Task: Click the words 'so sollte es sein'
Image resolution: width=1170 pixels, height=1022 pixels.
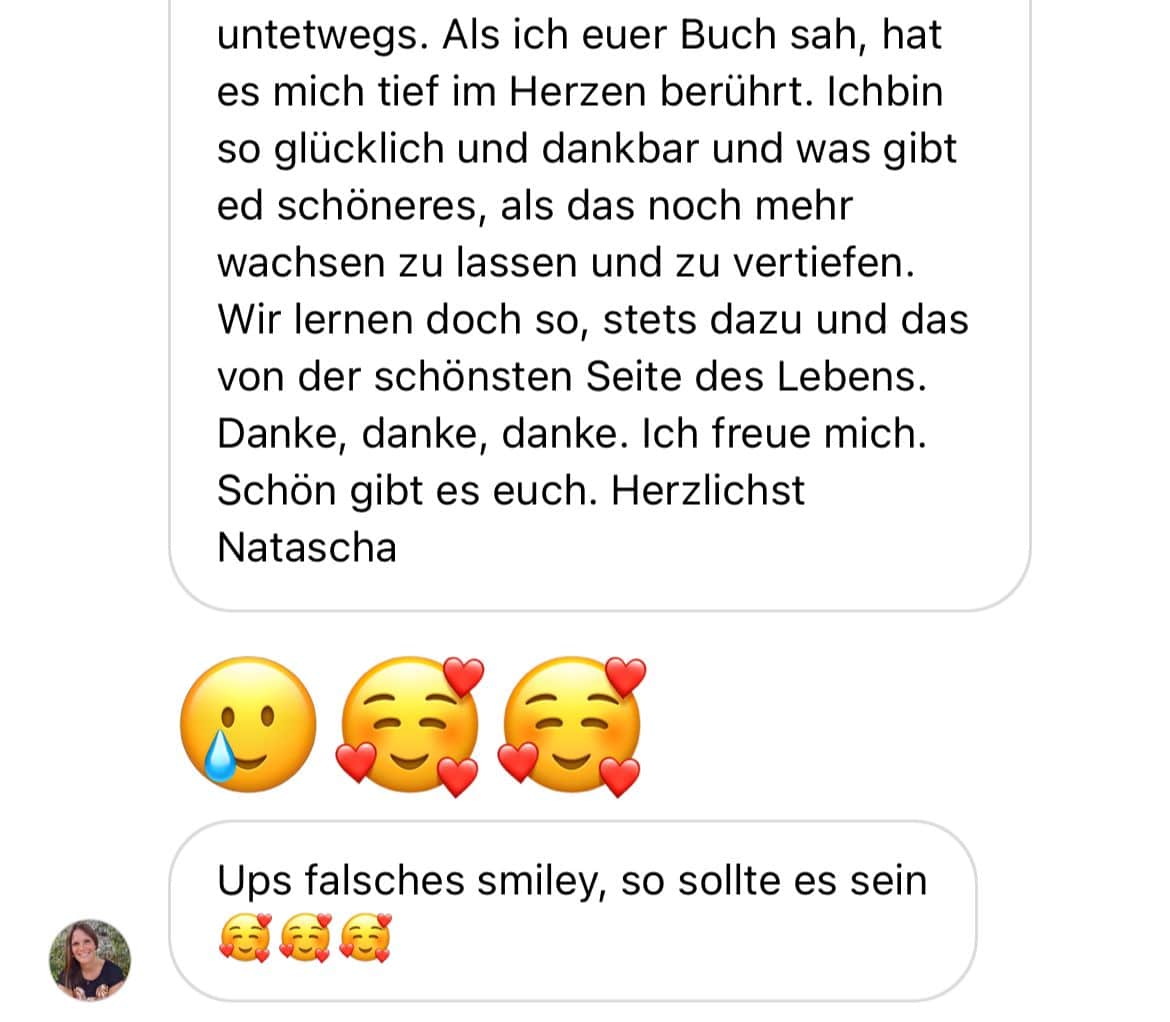Action: [774, 881]
